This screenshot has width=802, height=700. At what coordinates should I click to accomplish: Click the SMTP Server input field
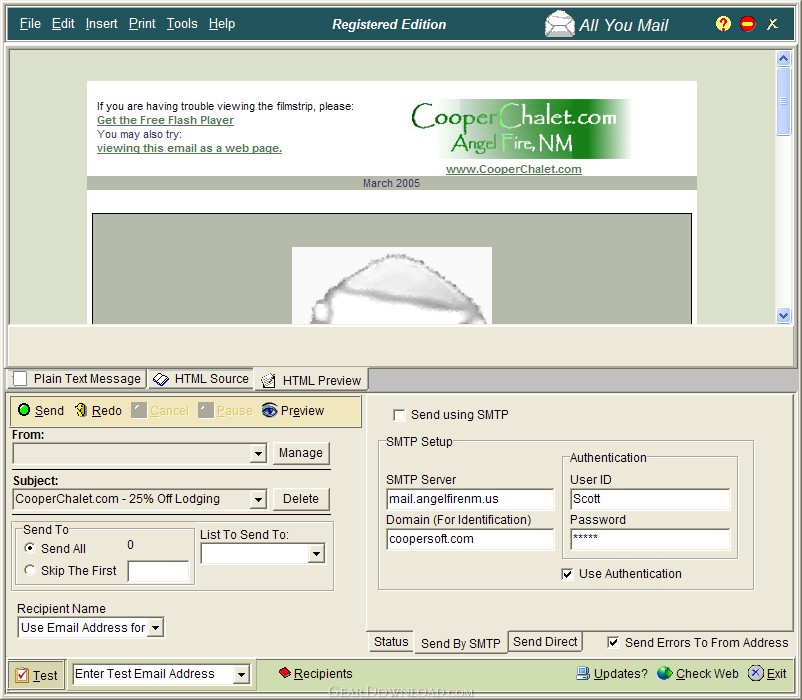click(x=470, y=499)
